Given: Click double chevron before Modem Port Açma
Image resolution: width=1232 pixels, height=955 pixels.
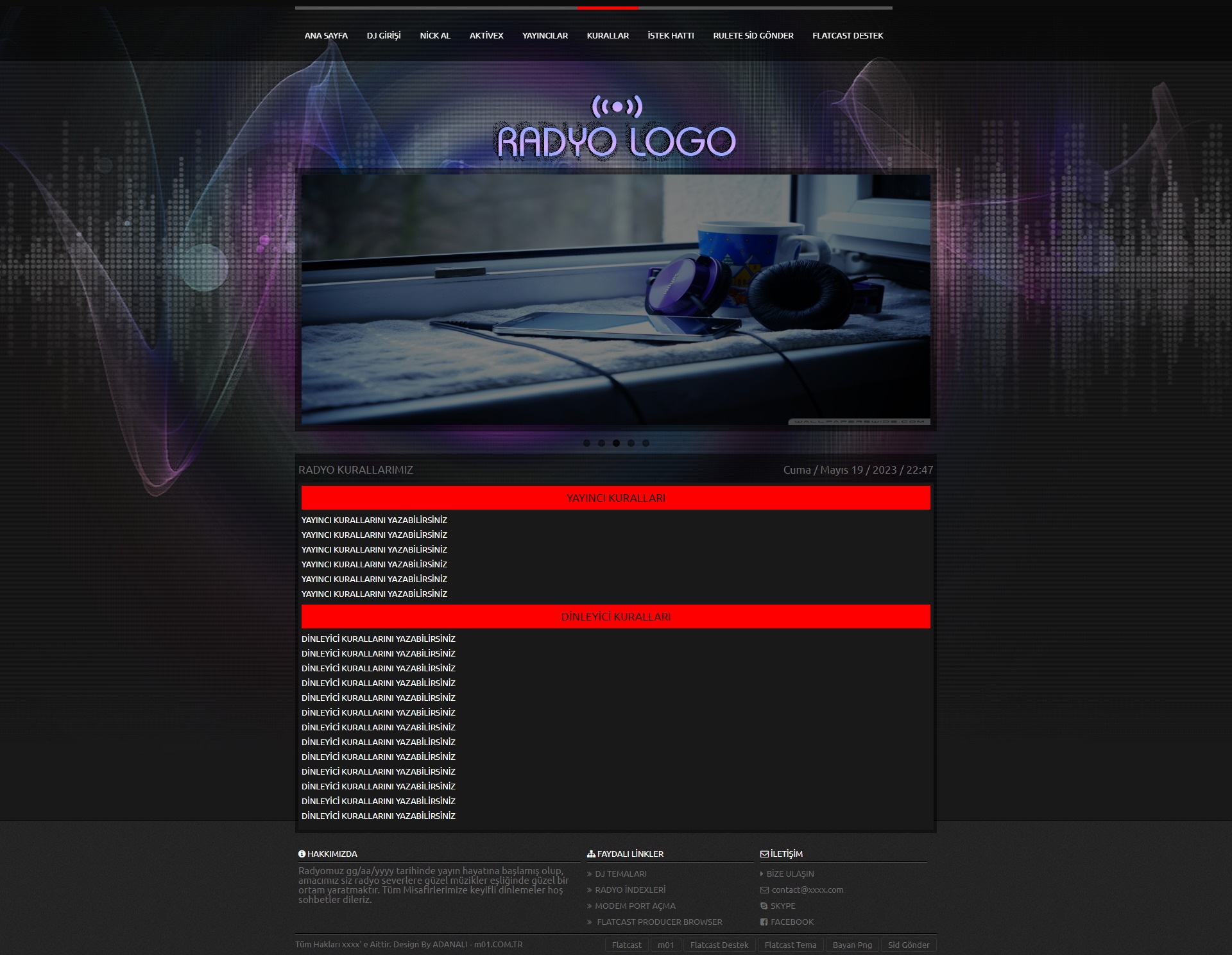Looking at the screenshot, I should 590,906.
